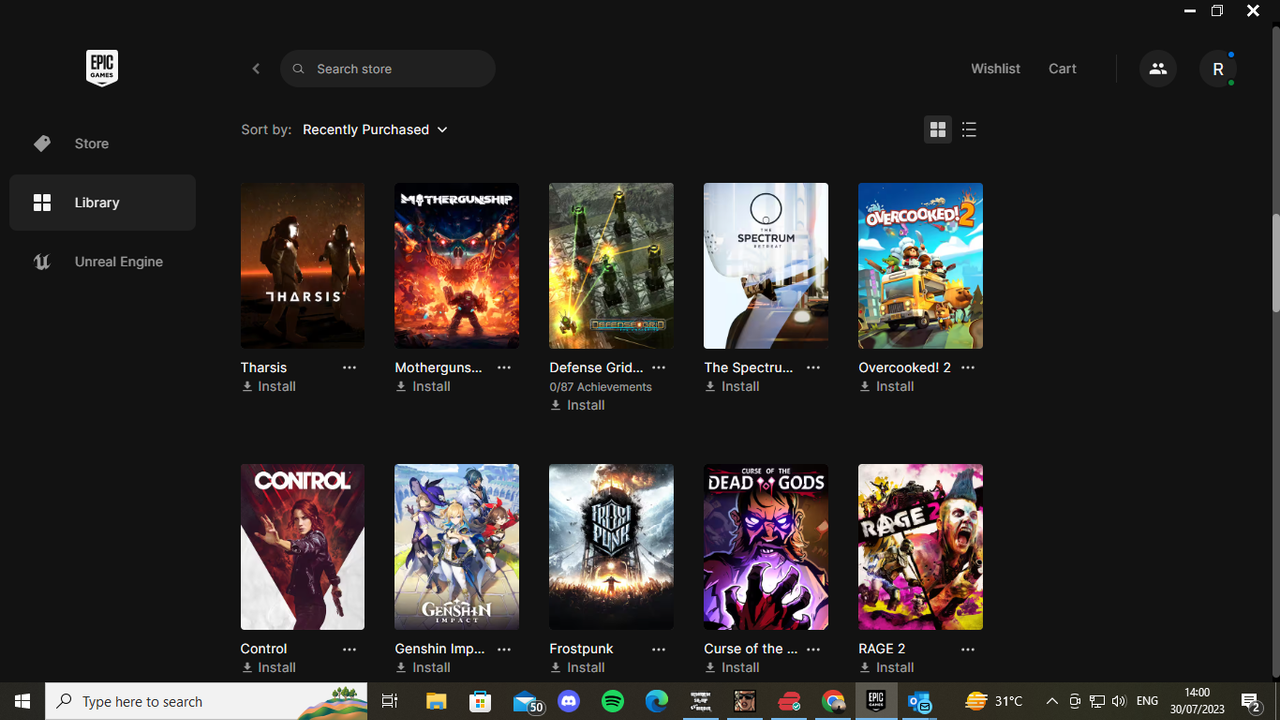Open the Control cover art
This screenshot has height=720, width=1280.
(x=303, y=547)
